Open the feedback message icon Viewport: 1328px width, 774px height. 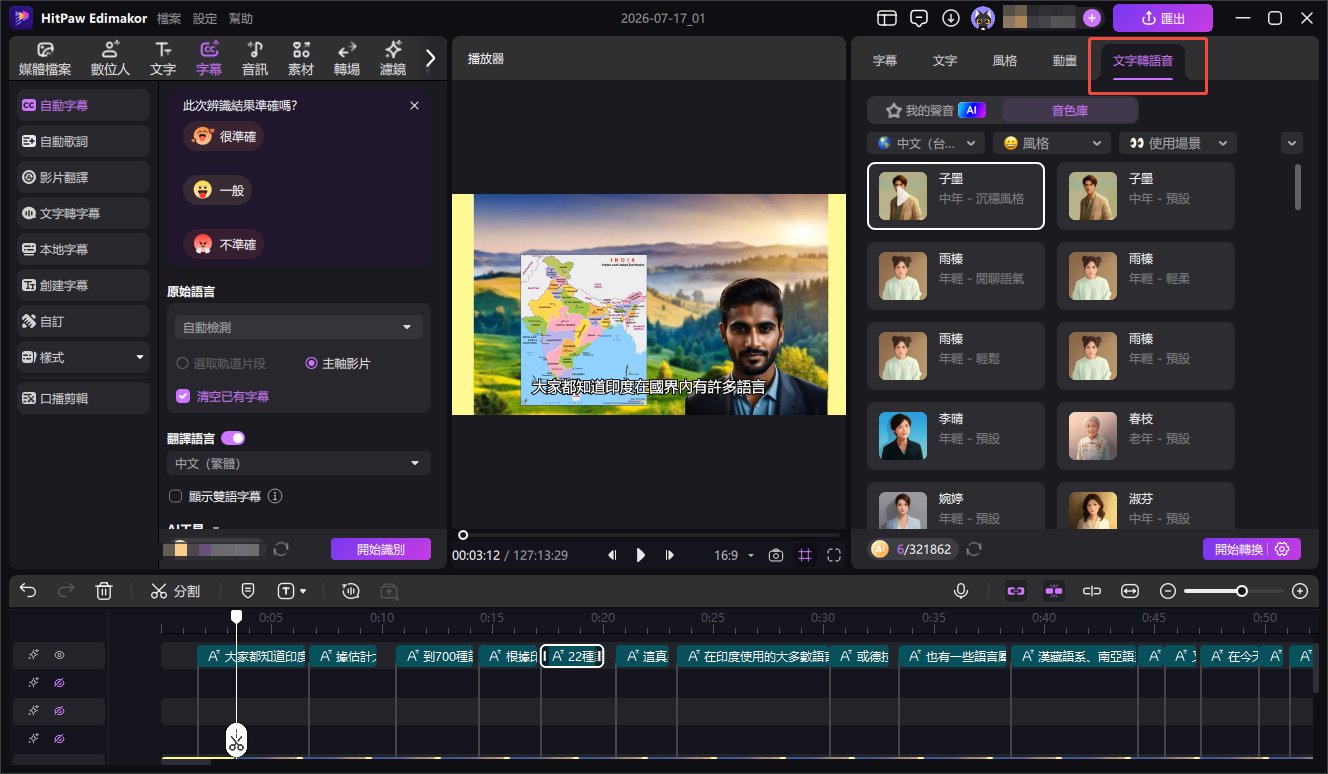click(x=918, y=18)
